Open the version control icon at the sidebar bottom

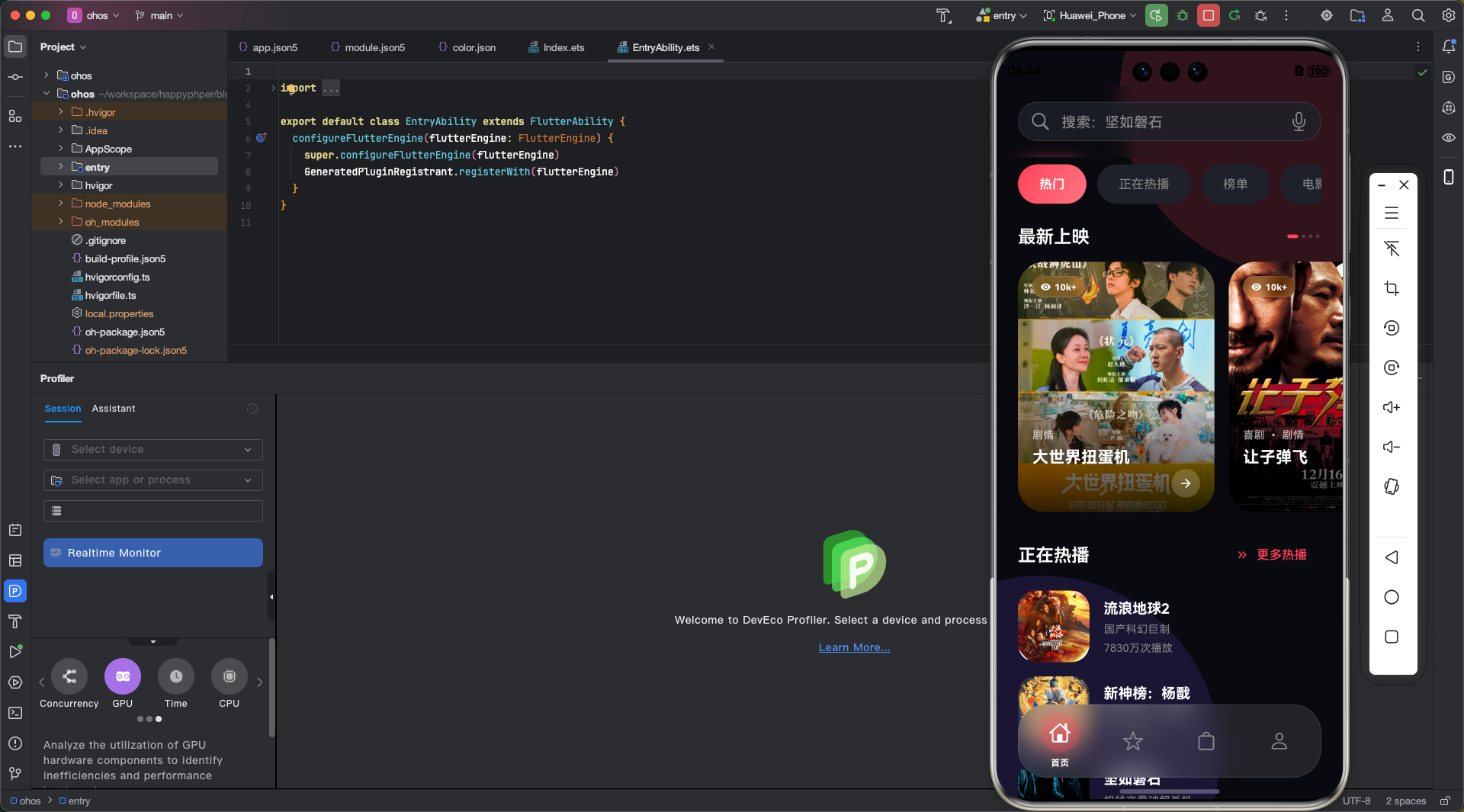pyautogui.click(x=15, y=774)
